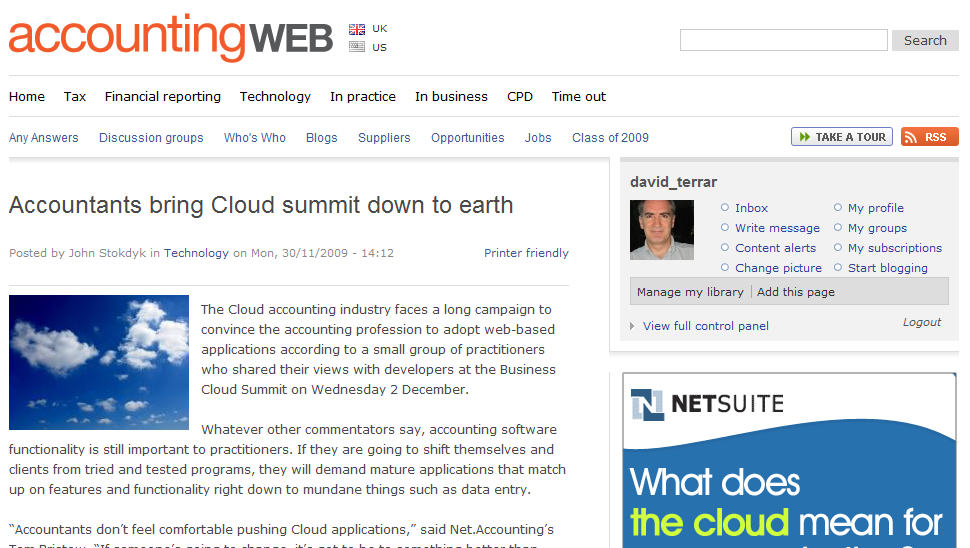970x548 pixels.
Task: Expand View full control panel arrow
Action: (x=632, y=326)
